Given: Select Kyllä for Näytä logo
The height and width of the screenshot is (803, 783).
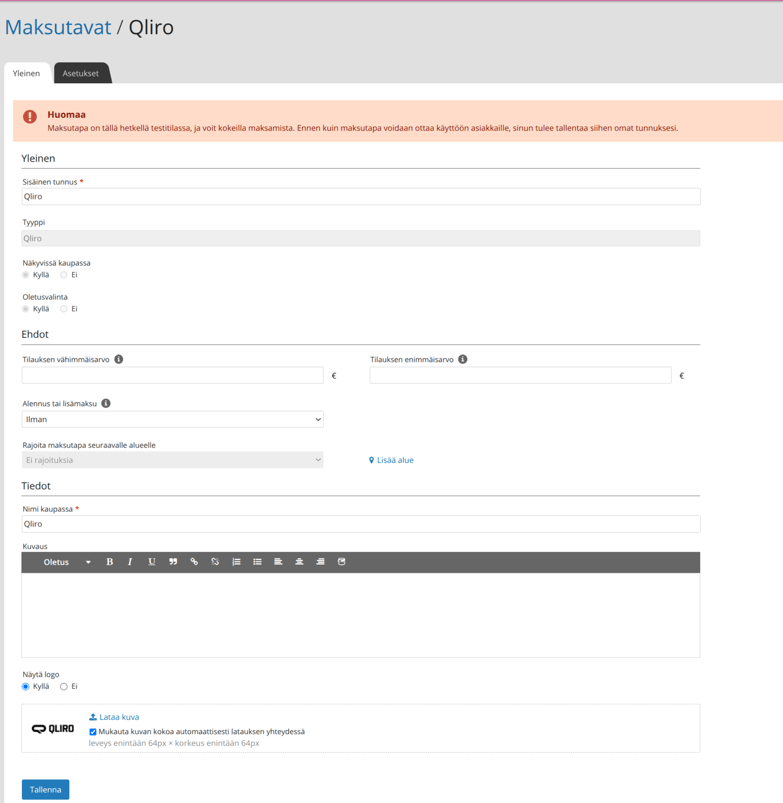Looking at the screenshot, I should coord(26,687).
